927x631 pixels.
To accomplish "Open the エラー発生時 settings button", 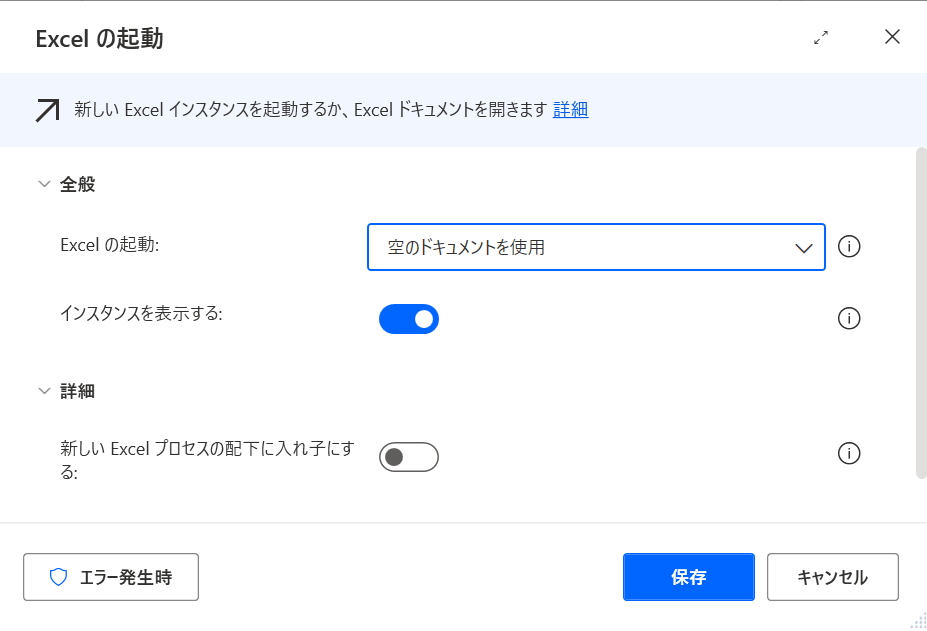I will click(111, 577).
